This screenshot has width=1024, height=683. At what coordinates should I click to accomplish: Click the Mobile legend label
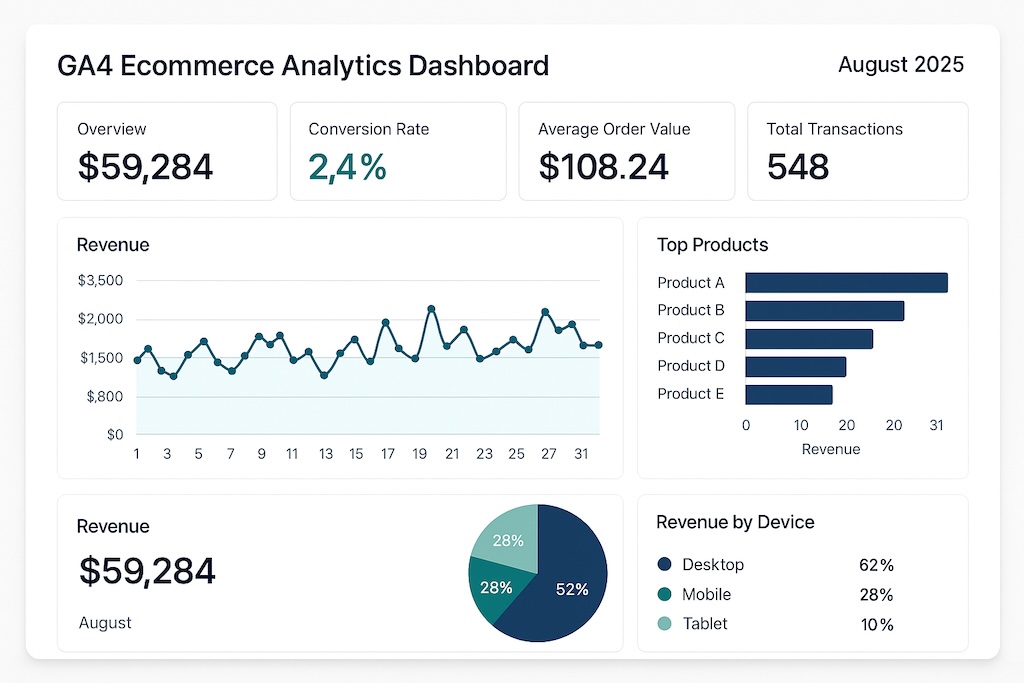(707, 594)
